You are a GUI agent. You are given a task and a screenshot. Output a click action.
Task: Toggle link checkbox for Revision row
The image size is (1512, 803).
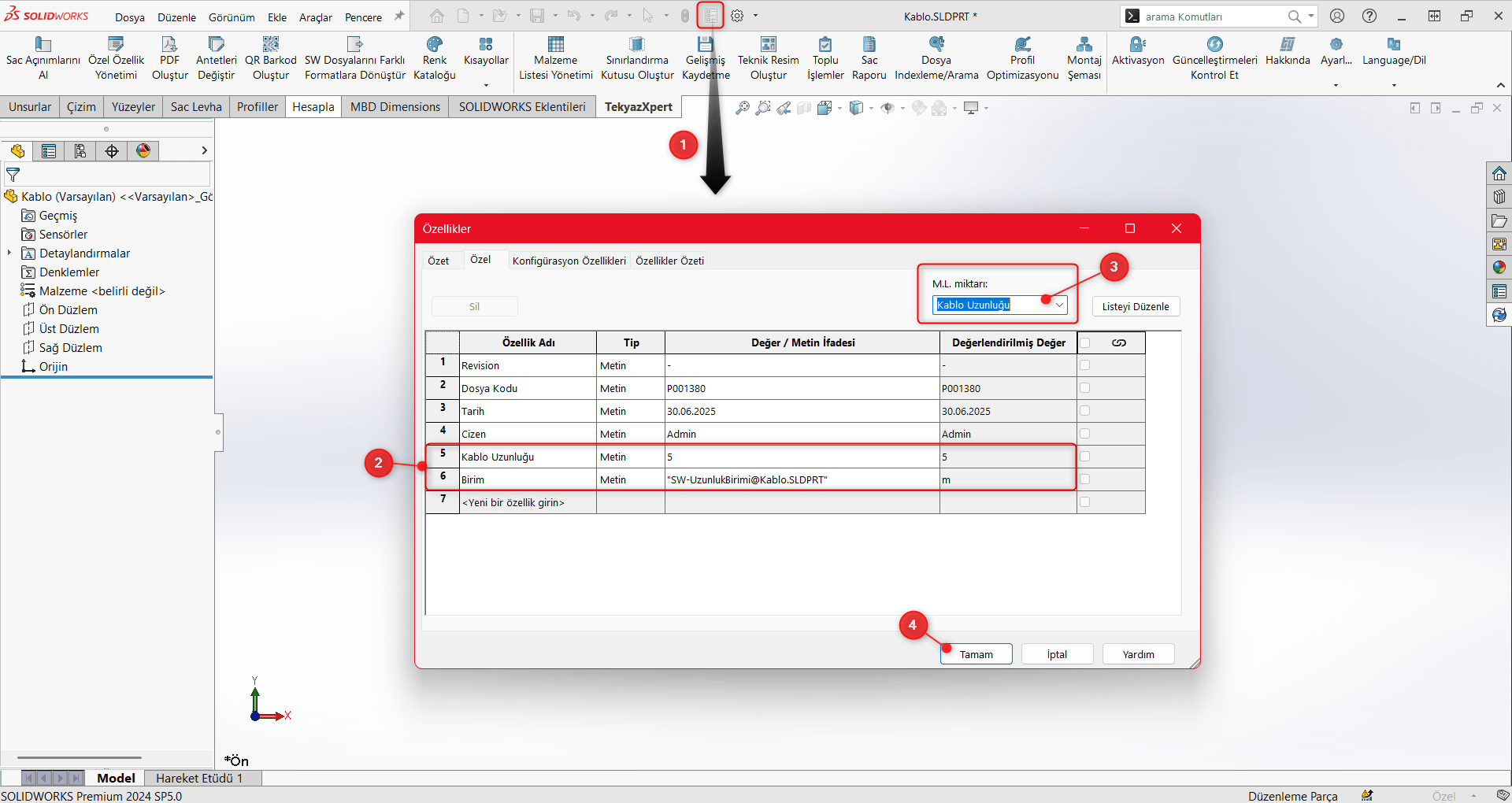(x=1085, y=365)
